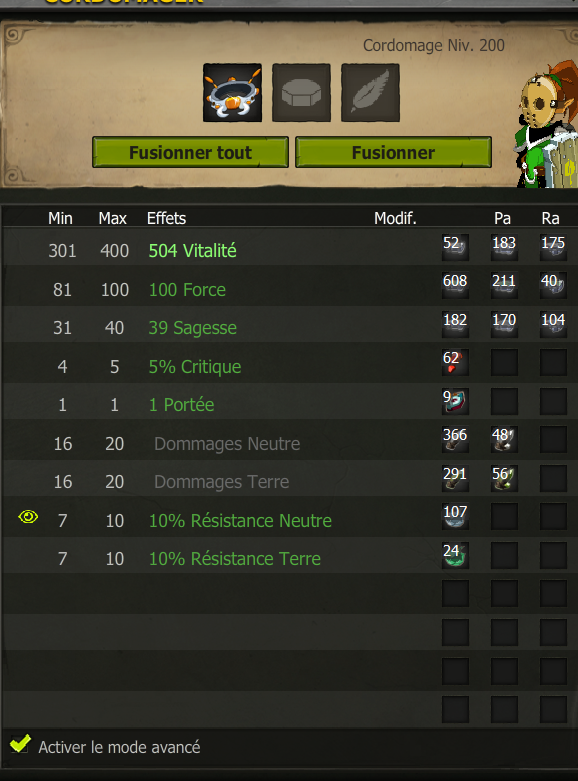Viewport: 578px width, 781px height.
Task: Apply the 24 Résistance Terre rune
Action: click(x=455, y=555)
